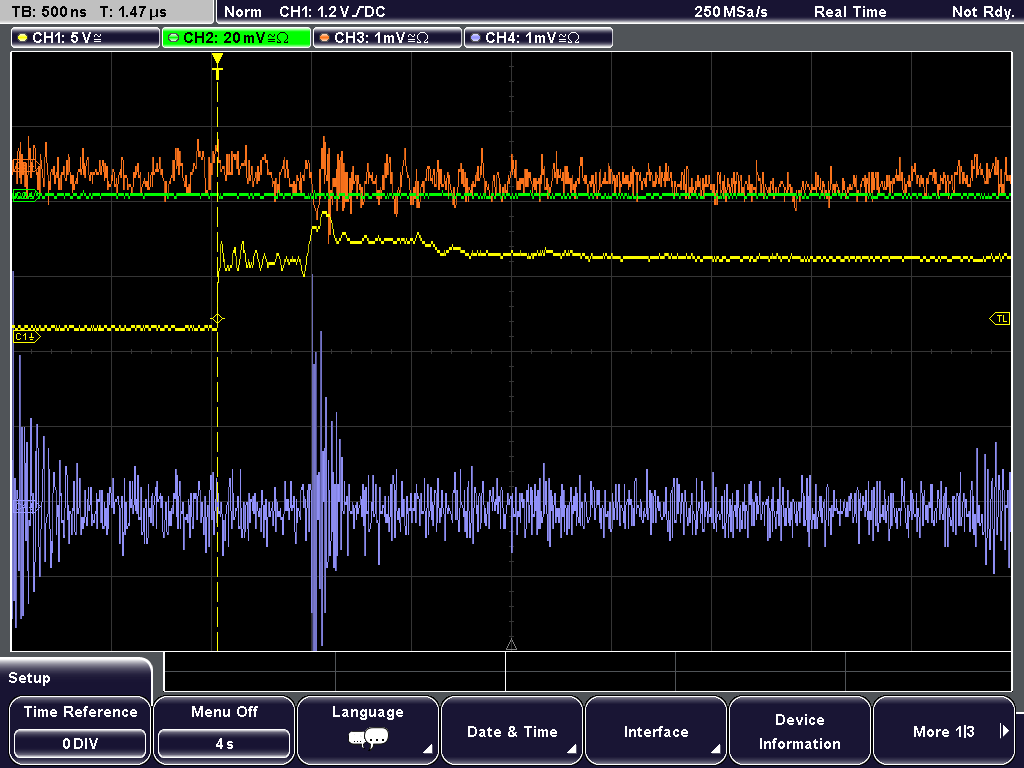
Task: Open the Menu Off softkey
Action: coord(224,730)
